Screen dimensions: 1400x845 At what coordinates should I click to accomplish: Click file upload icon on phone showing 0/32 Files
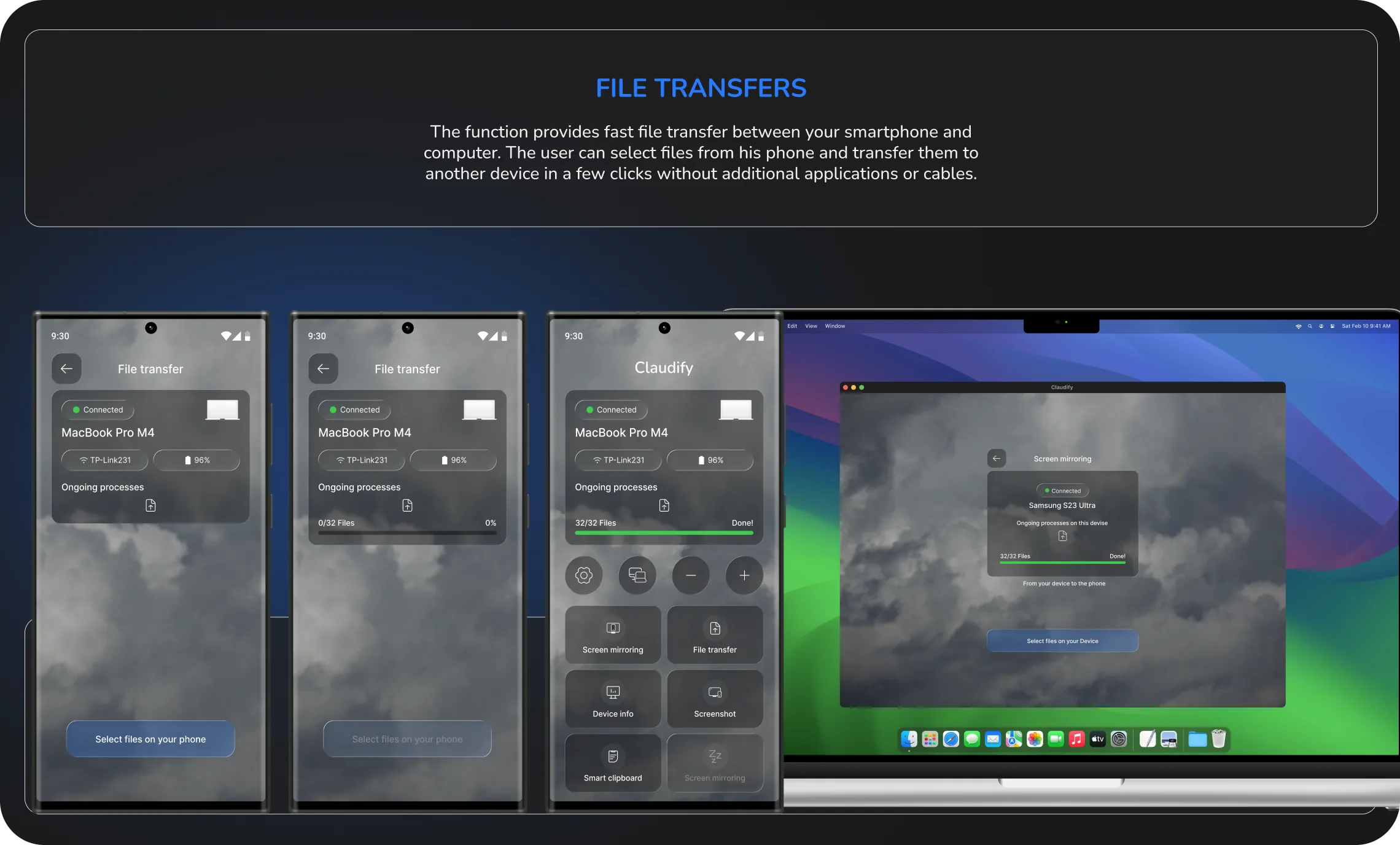coord(407,505)
